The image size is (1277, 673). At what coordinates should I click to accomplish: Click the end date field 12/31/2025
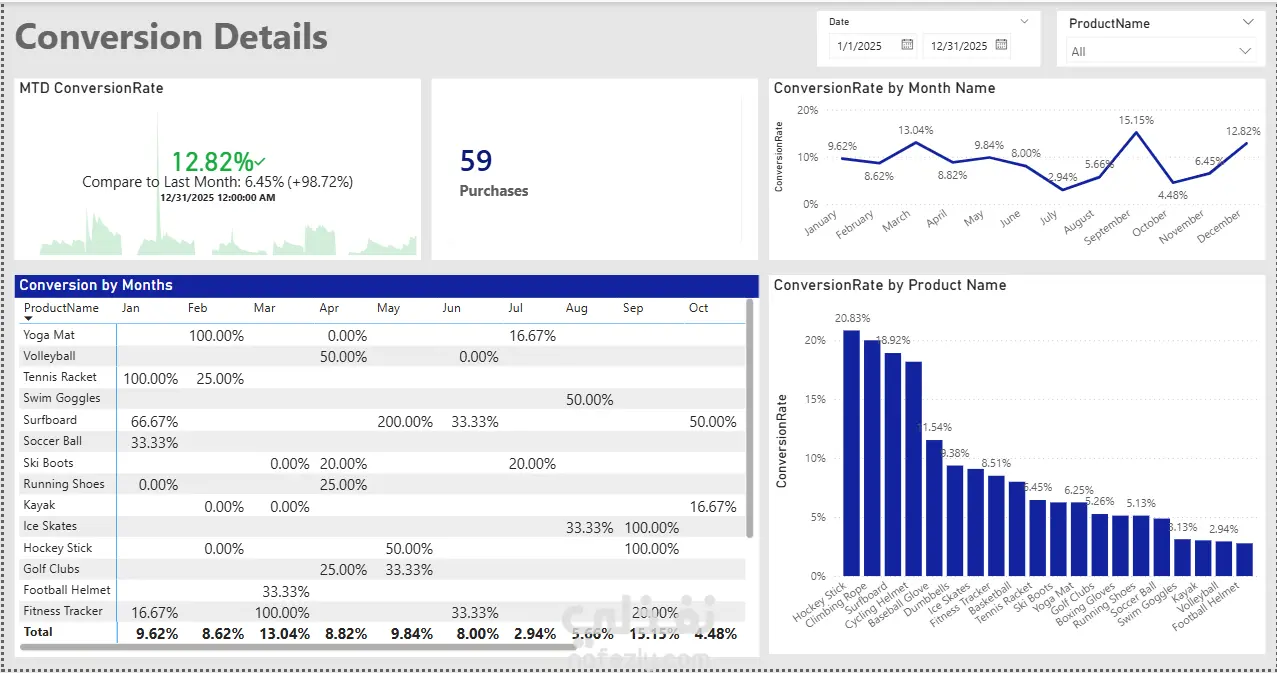[x=967, y=46]
